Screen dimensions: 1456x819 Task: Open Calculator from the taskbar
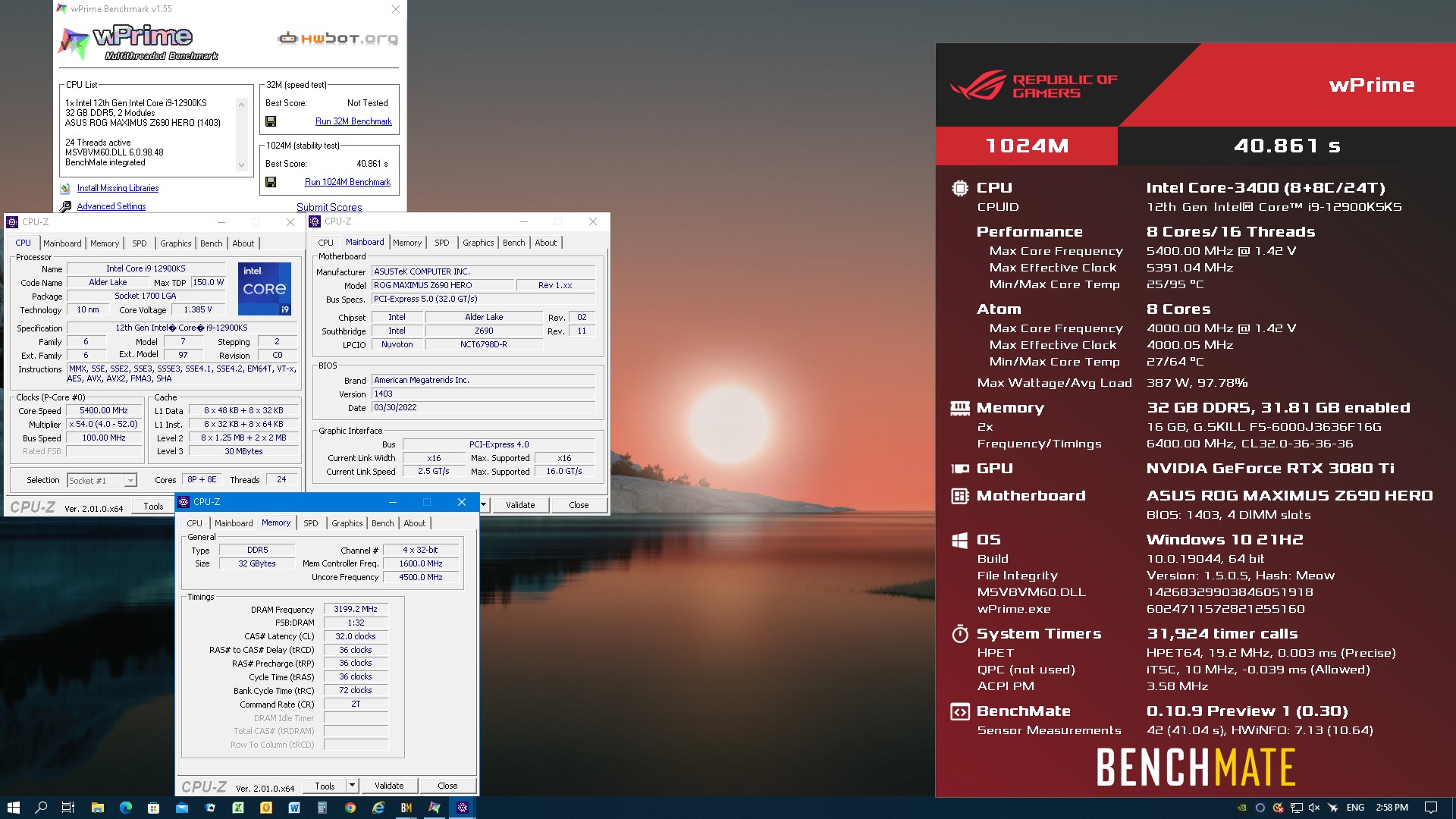point(322,808)
